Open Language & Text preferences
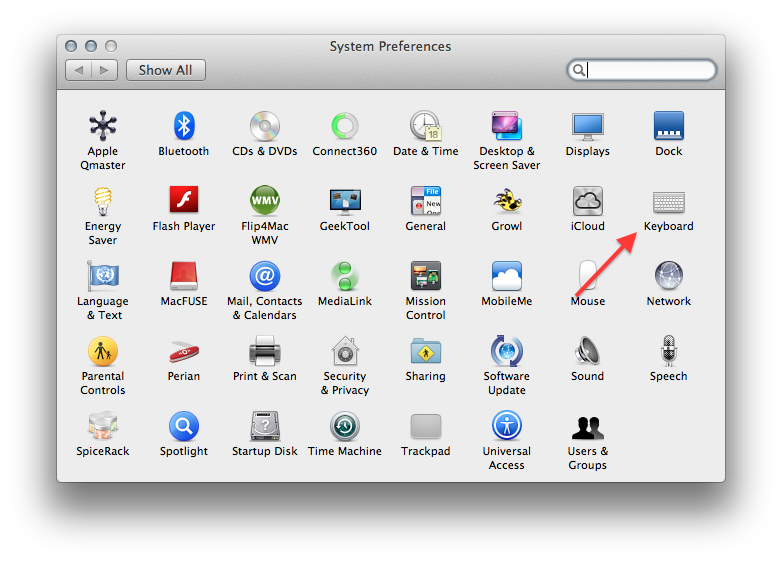 click(x=103, y=276)
